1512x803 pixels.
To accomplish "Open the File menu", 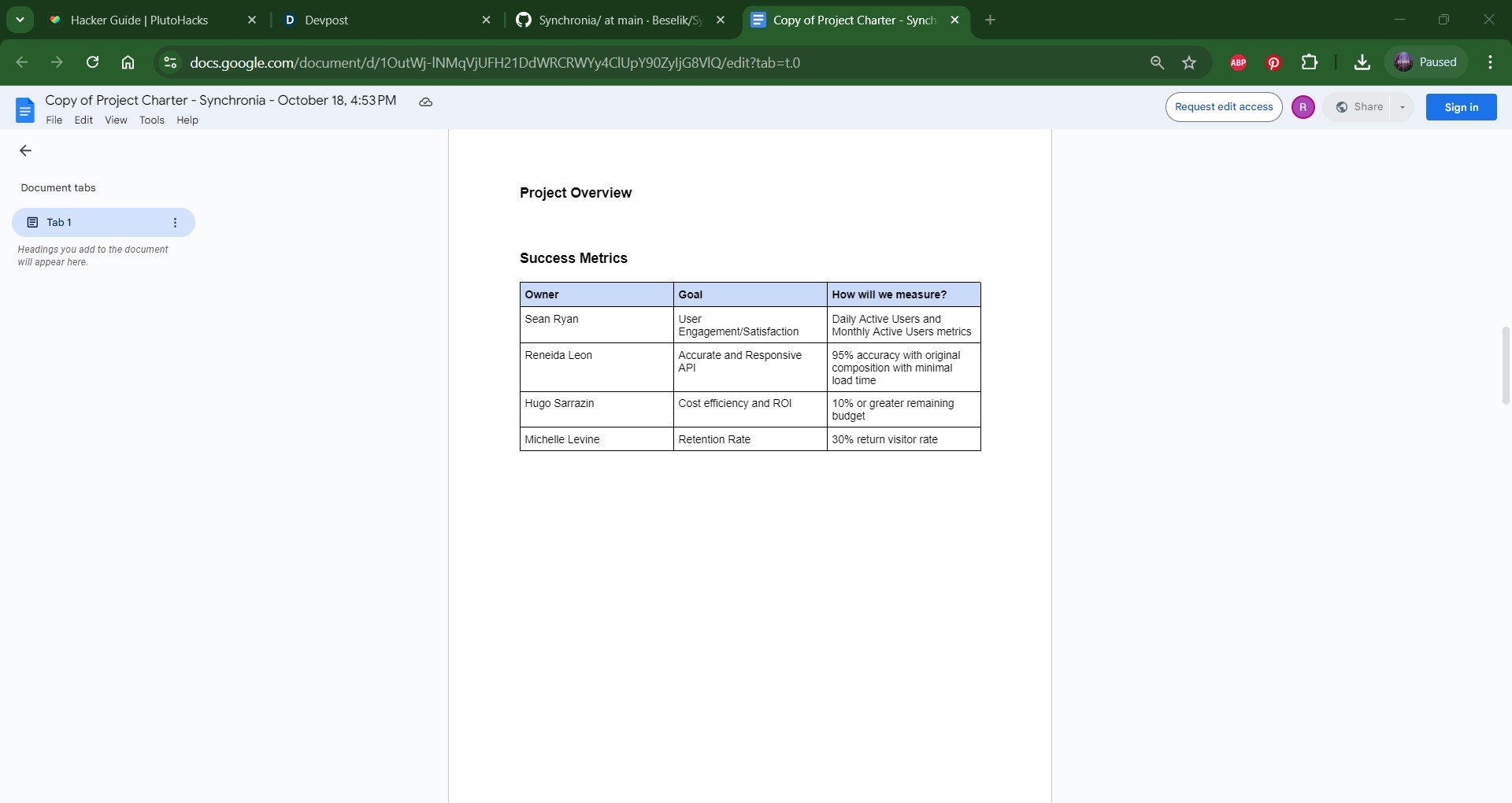I will (x=54, y=120).
